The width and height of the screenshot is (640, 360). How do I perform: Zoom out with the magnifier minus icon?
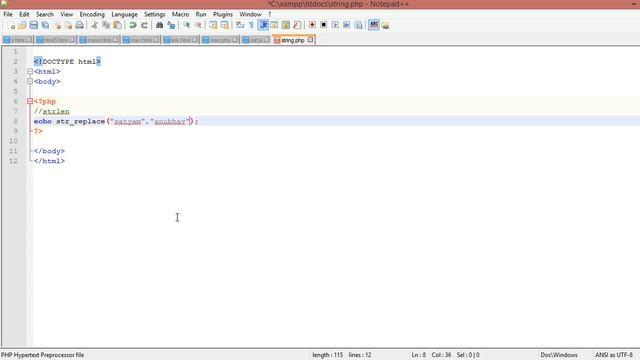pyautogui.click(x=198, y=25)
